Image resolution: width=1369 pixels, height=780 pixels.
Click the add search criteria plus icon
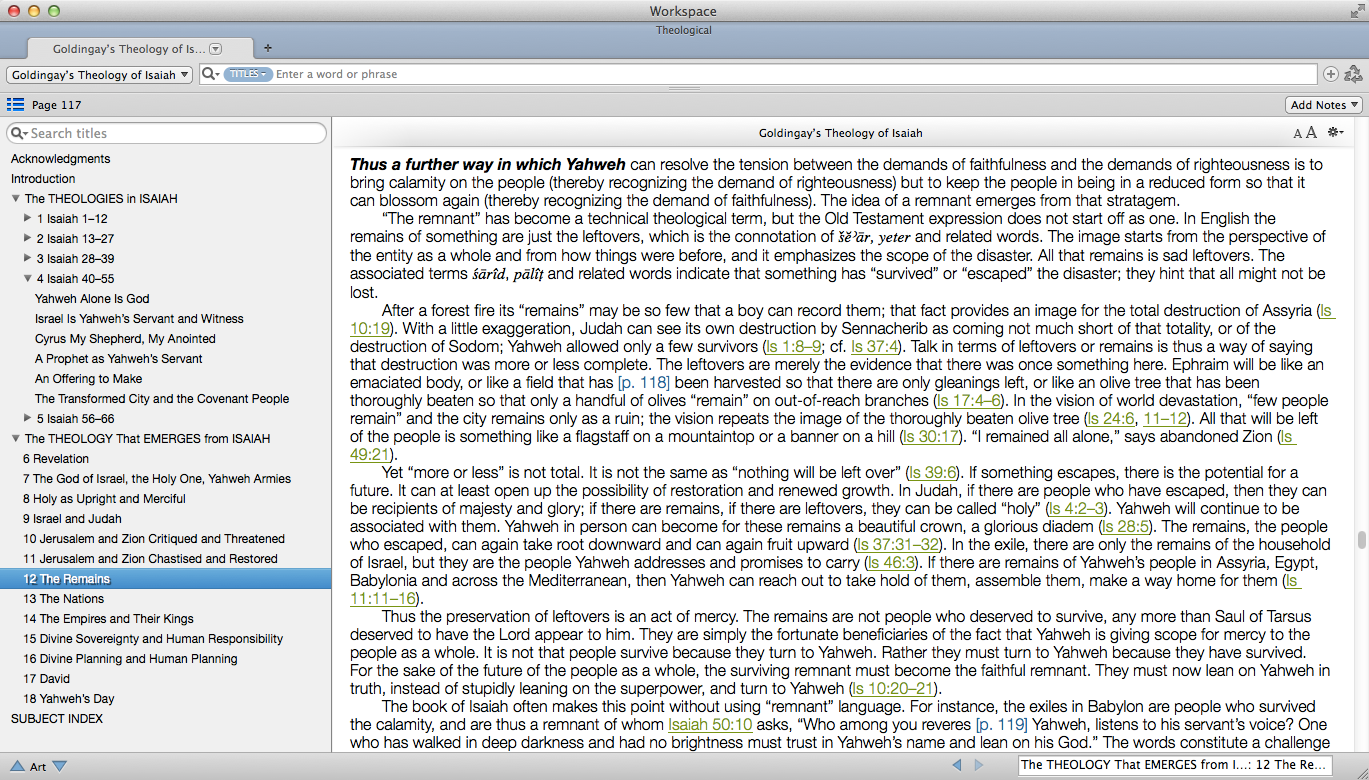(x=1331, y=74)
